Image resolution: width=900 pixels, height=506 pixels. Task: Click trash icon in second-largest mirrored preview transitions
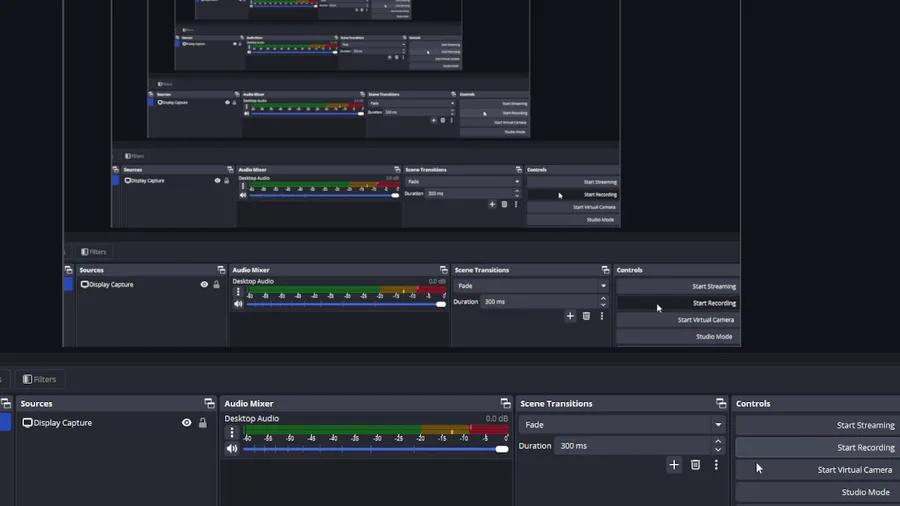[x=504, y=204]
